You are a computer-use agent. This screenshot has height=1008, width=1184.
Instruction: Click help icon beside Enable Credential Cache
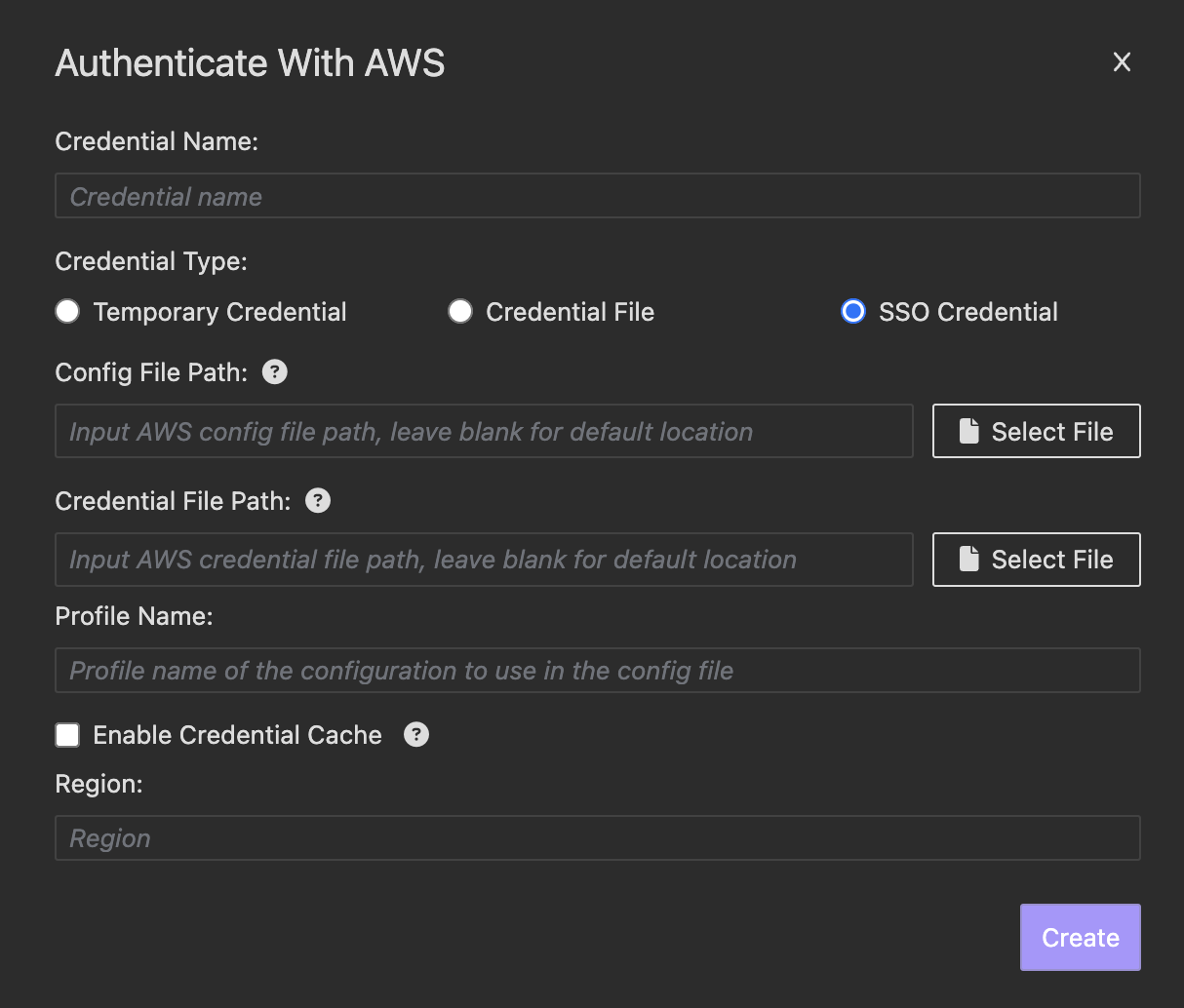(x=416, y=734)
